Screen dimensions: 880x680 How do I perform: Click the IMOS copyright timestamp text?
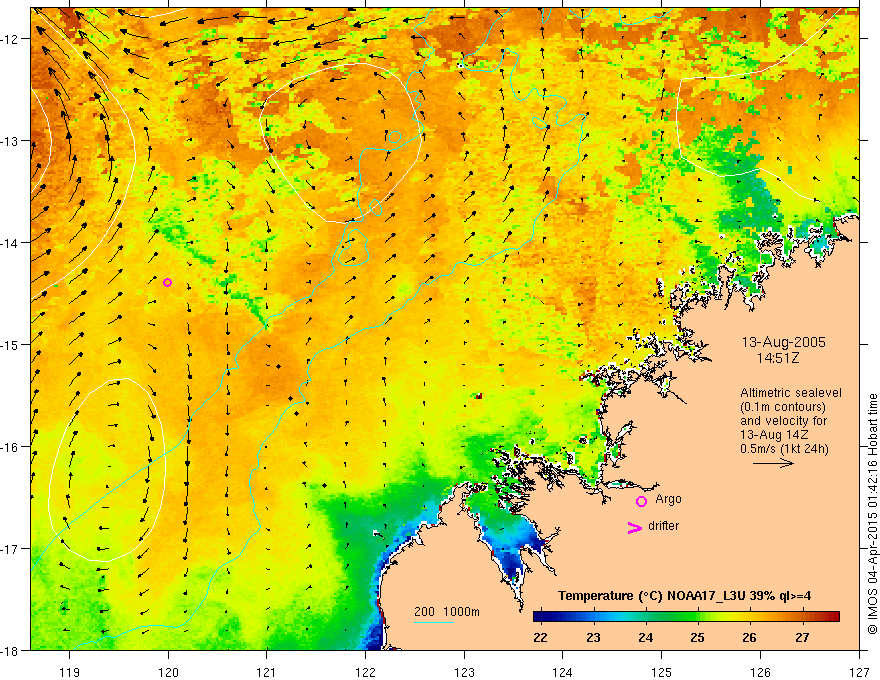[x=872, y=514]
